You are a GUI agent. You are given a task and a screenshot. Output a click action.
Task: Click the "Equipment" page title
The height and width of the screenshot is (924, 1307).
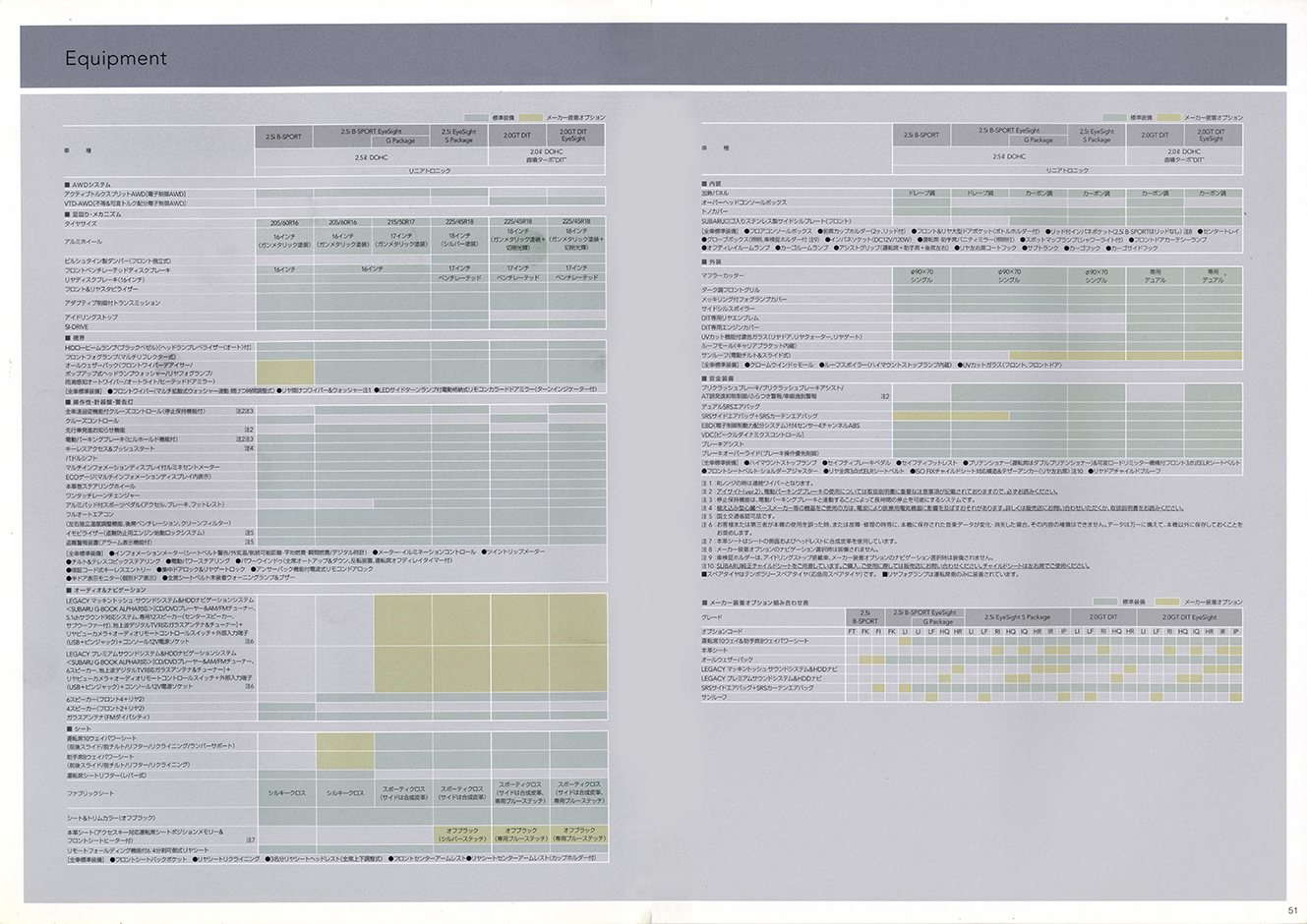click(x=115, y=58)
